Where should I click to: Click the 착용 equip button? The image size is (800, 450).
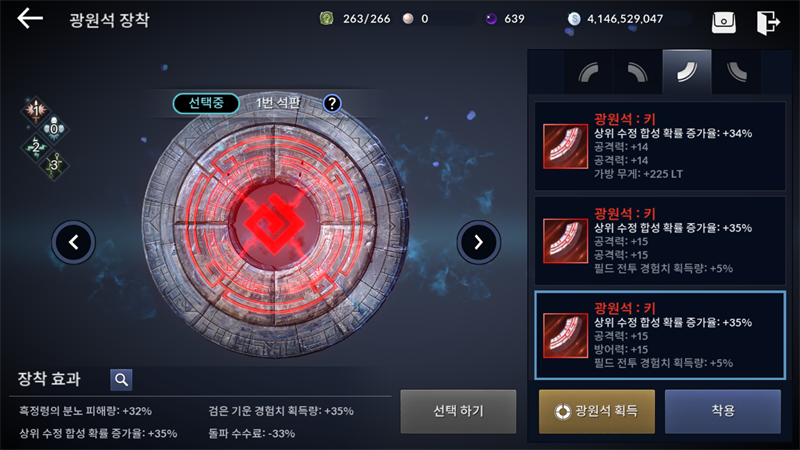click(x=722, y=411)
